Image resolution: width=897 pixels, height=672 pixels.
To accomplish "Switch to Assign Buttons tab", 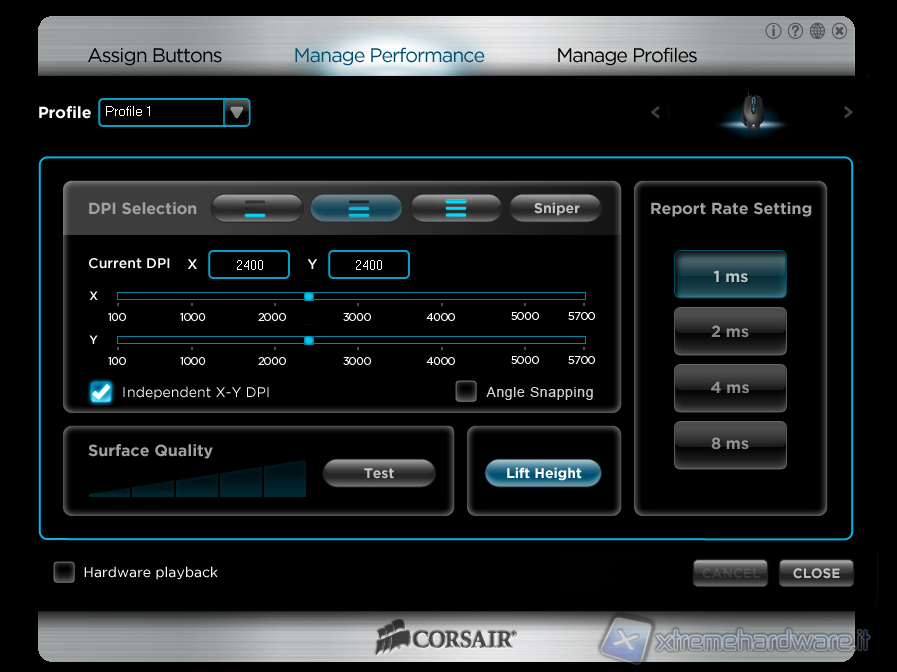I will pyautogui.click(x=155, y=56).
